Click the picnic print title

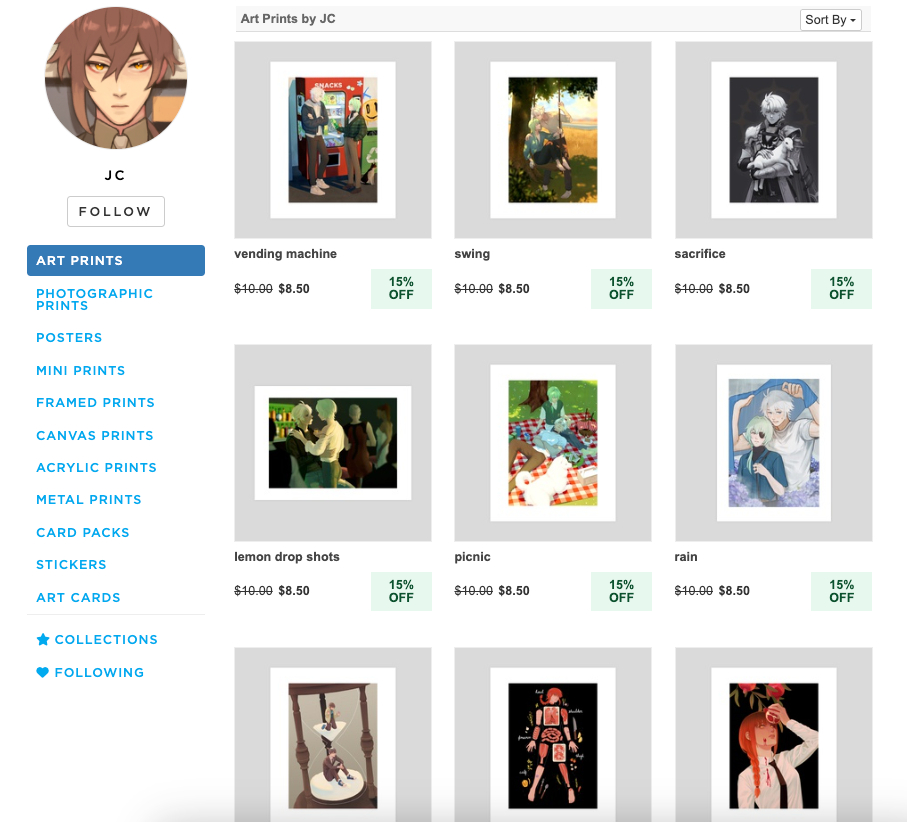click(x=472, y=556)
